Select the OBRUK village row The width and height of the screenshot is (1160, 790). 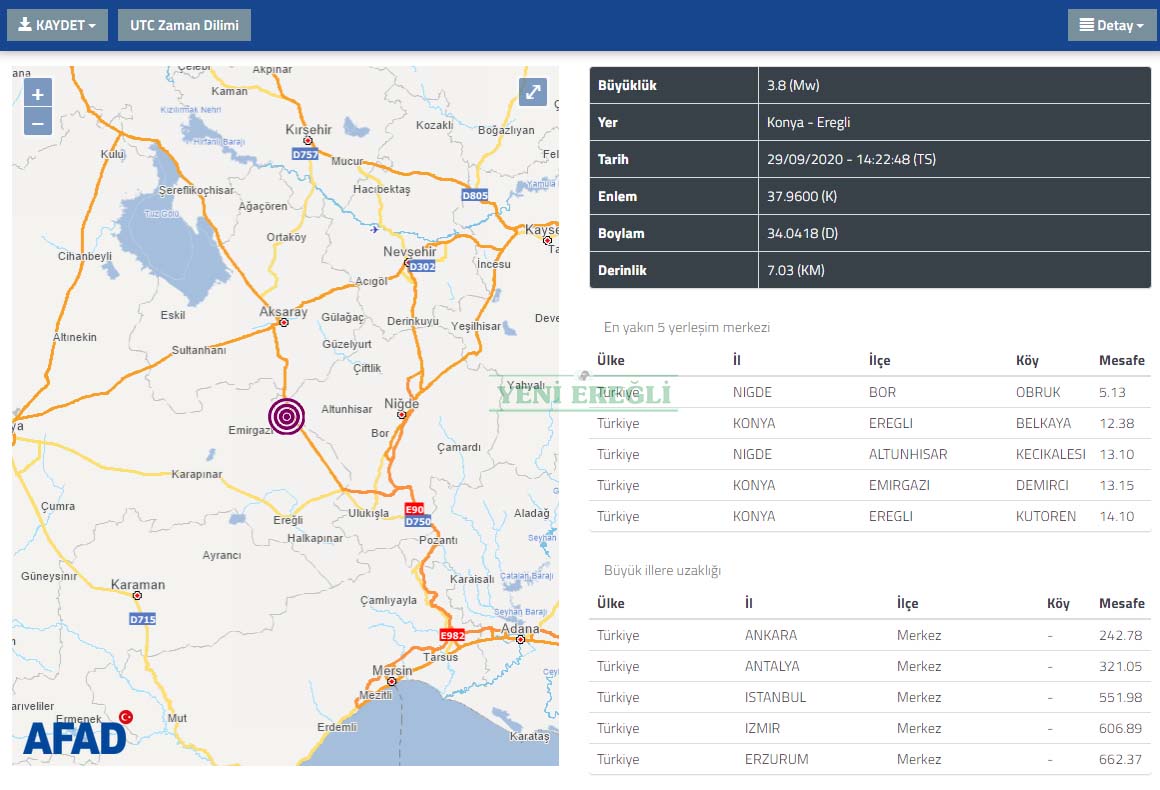pos(869,392)
